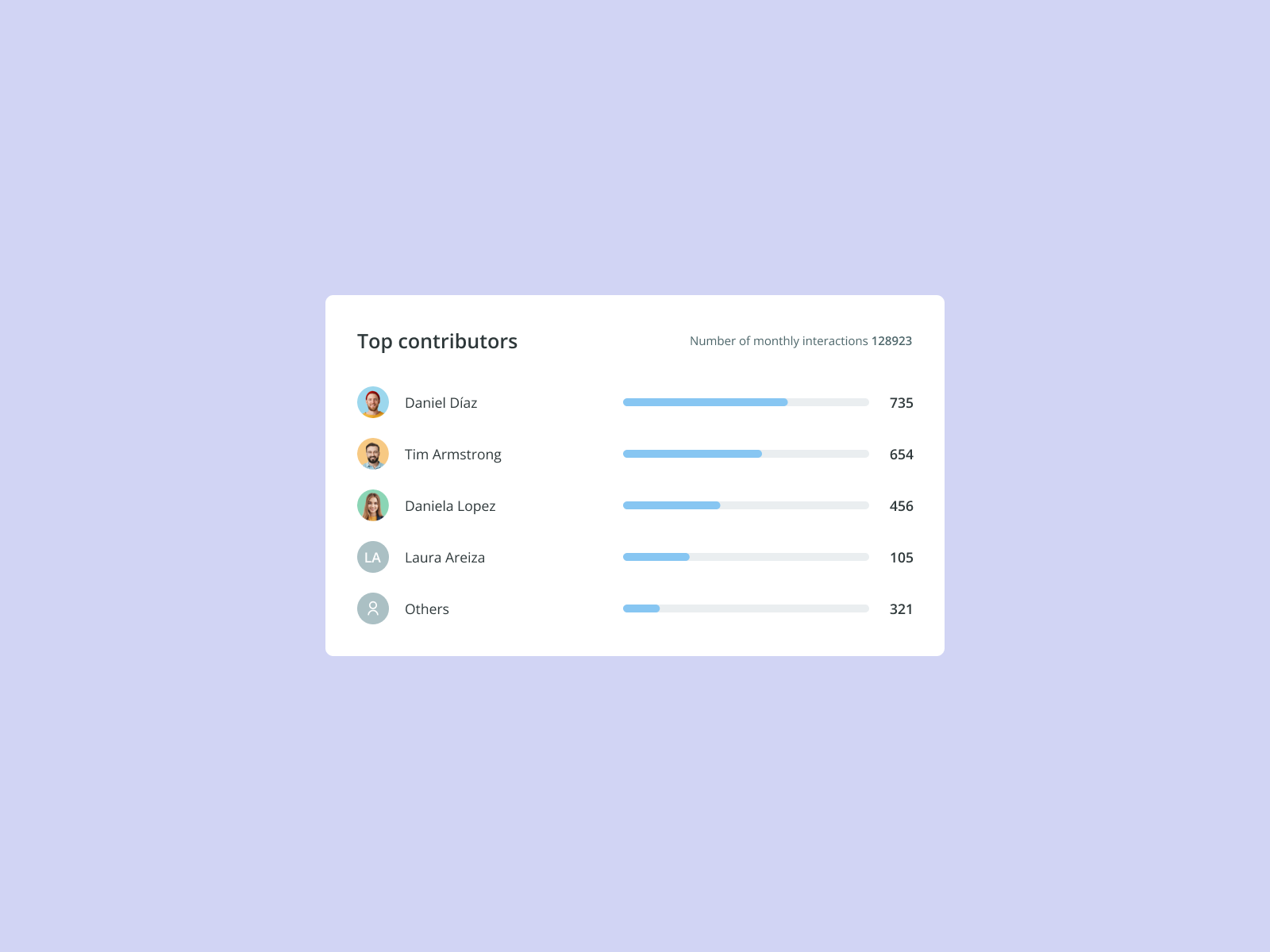The image size is (1270, 952).
Task: Select Laura Areiza from the list
Action: pyautogui.click(x=444, y=557)
